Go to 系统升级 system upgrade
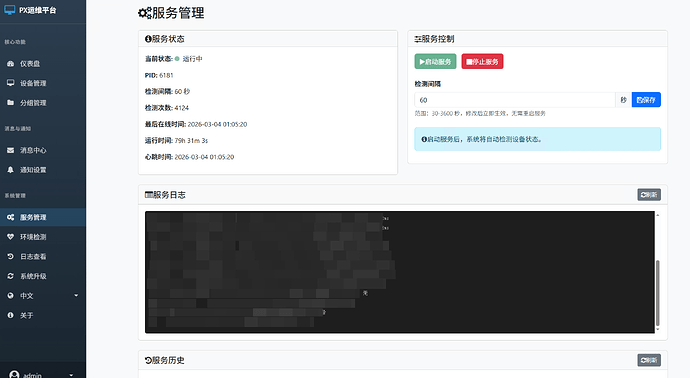This screenshot has width=690, height=378. click(x=43, y=276)
